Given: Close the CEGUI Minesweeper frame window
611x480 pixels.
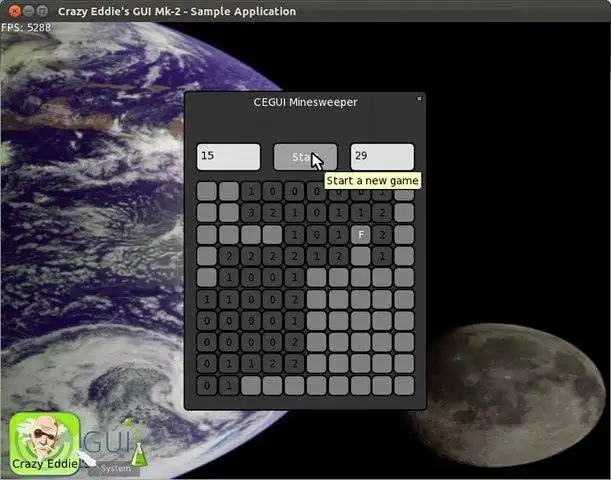Looking at the screenshot, I should [419, 99].
